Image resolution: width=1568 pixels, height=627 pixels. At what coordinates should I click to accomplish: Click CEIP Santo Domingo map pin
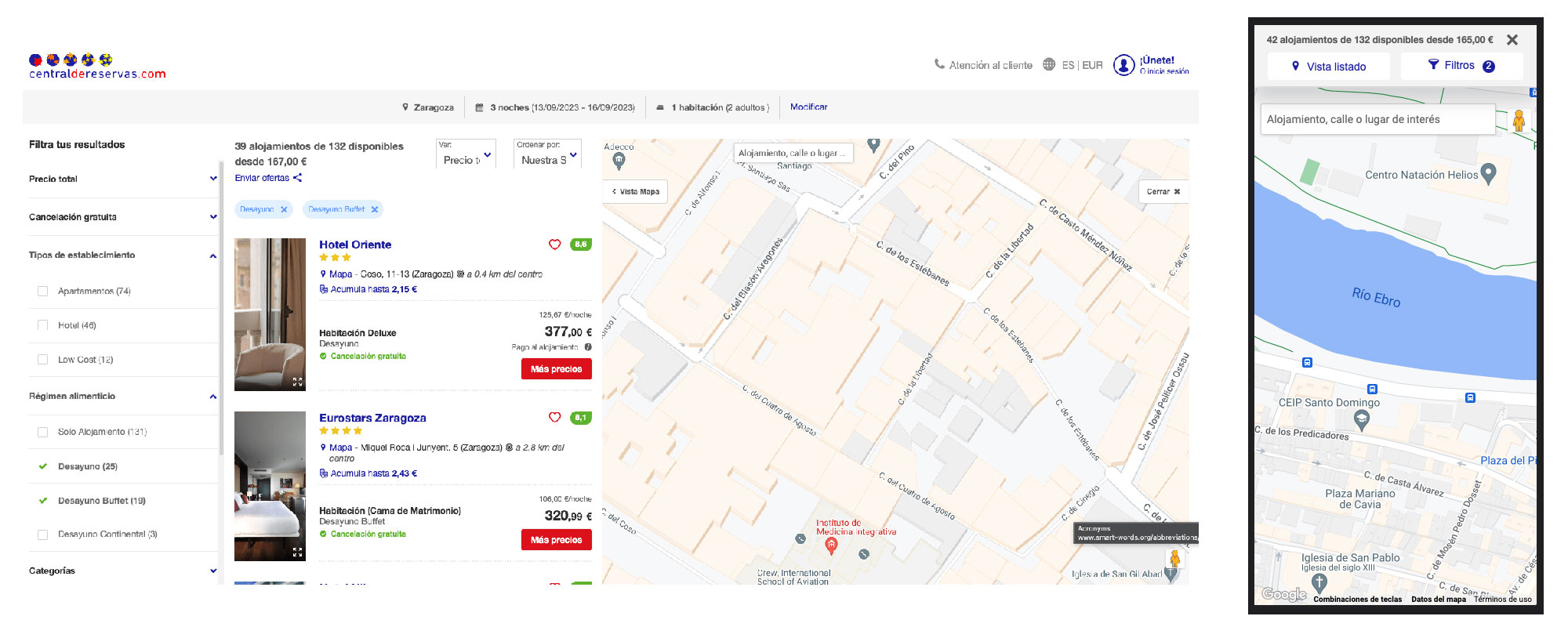point(1362,421)
